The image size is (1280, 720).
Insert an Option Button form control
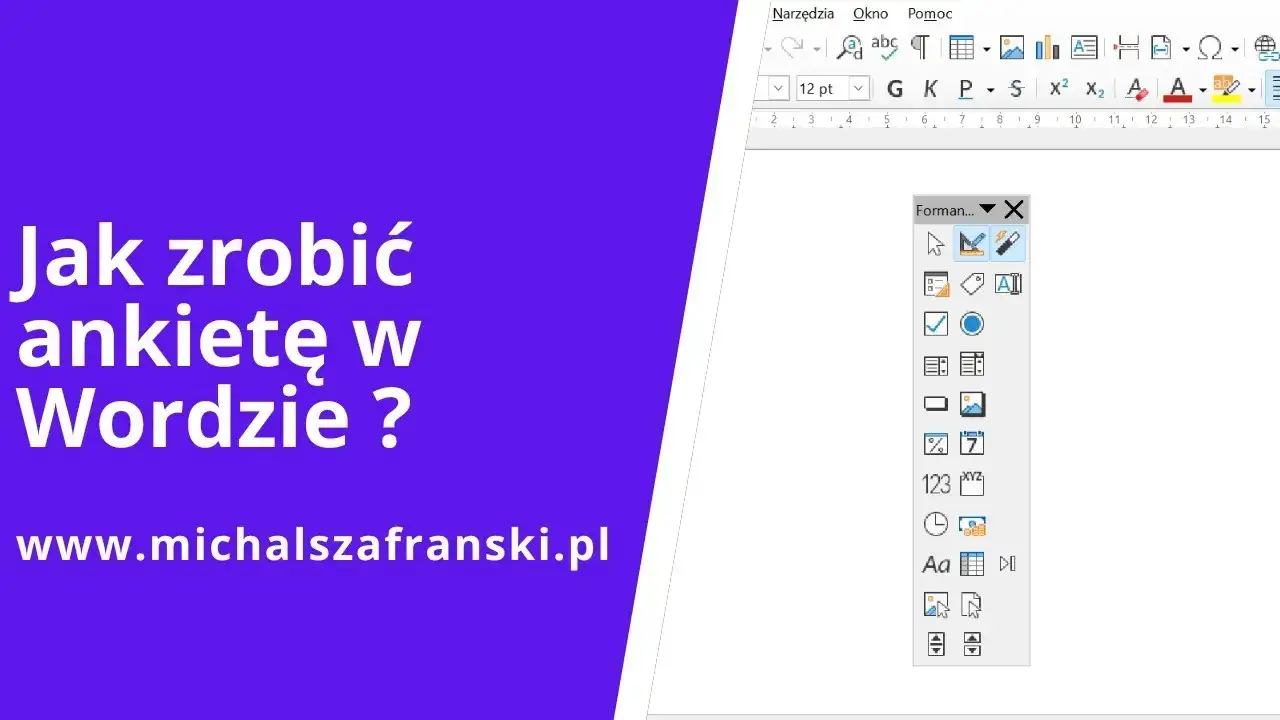tap(971, 323)
